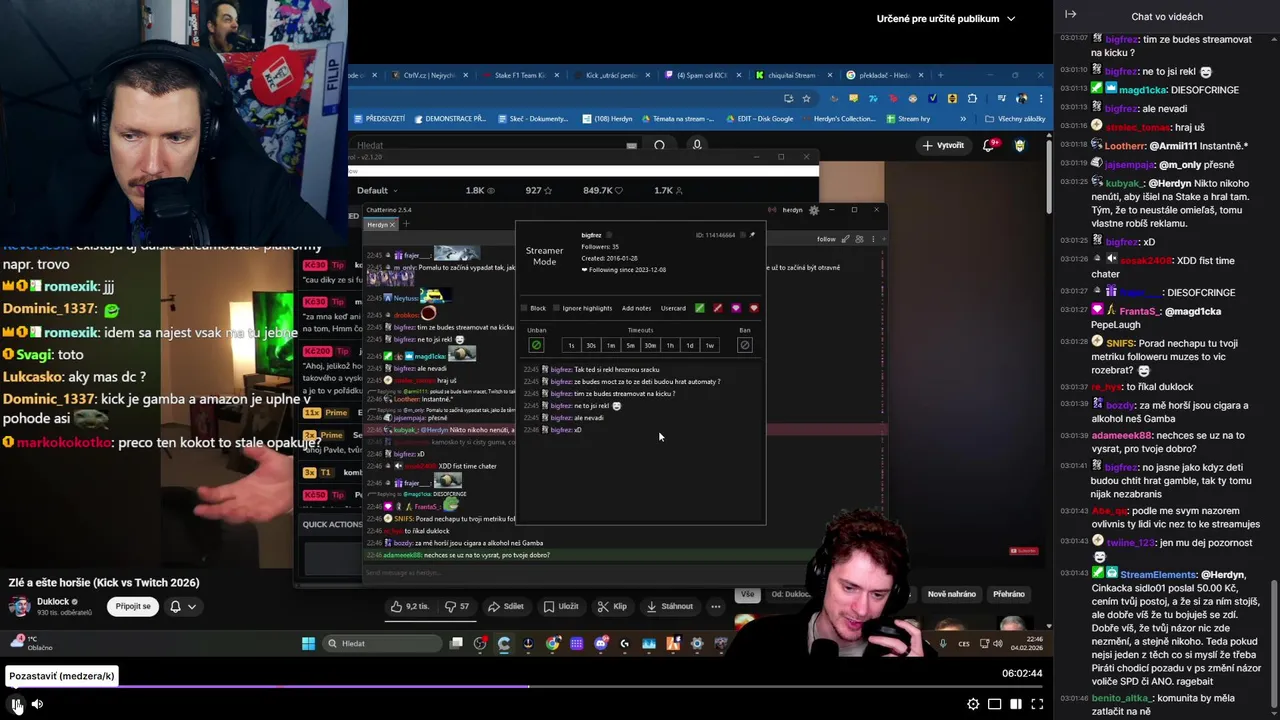Click the purple gem icon in the usercard
The image size is (1280, 720).
[x=736, y=308]
